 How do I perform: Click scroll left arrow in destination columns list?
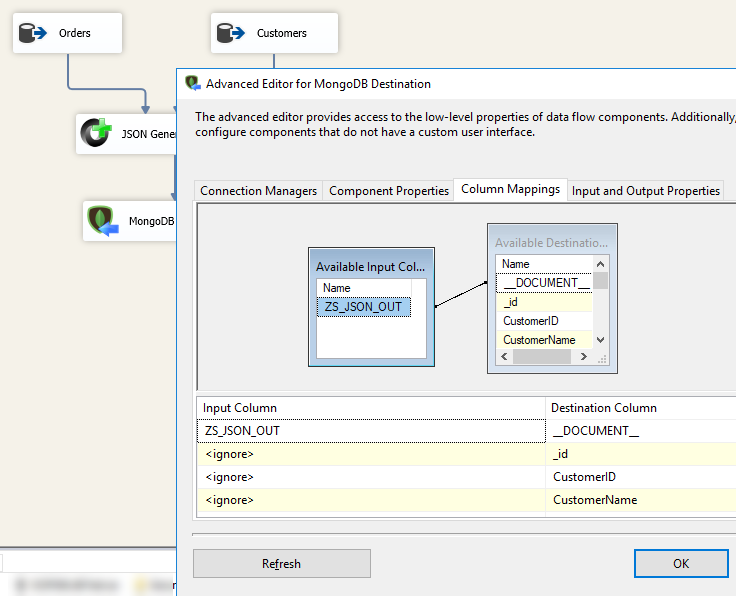(x=504, y=357)
